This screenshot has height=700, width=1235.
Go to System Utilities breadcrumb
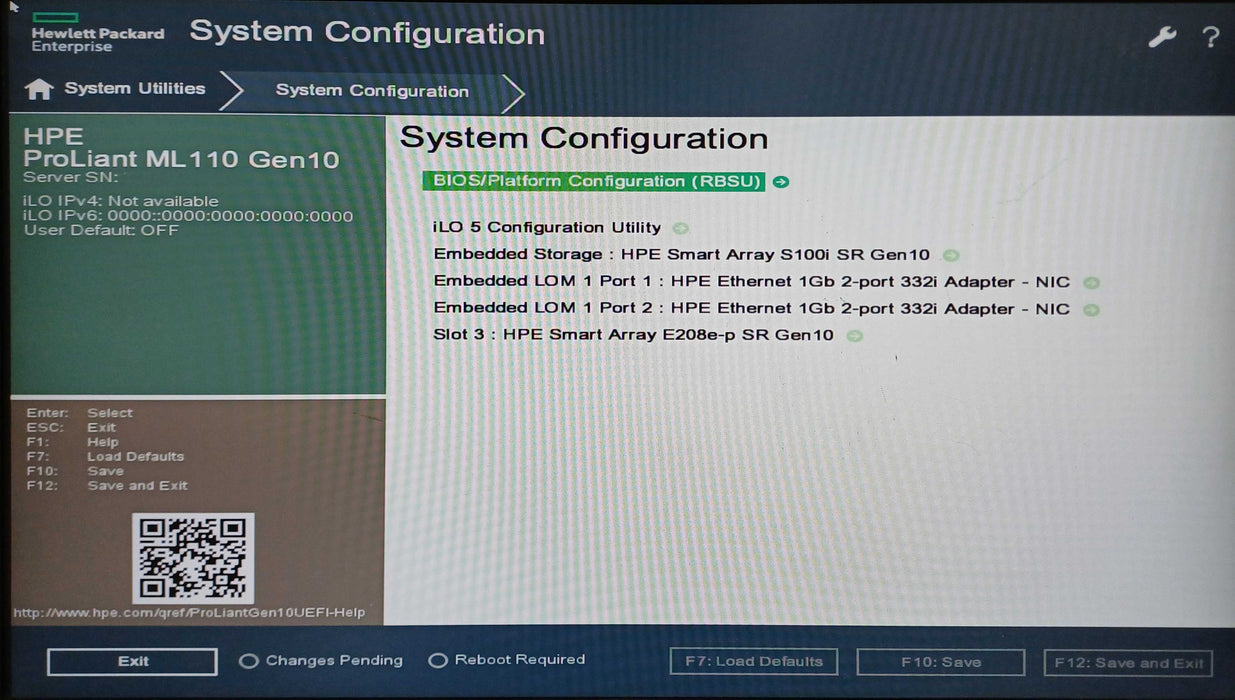coord(134,89)
